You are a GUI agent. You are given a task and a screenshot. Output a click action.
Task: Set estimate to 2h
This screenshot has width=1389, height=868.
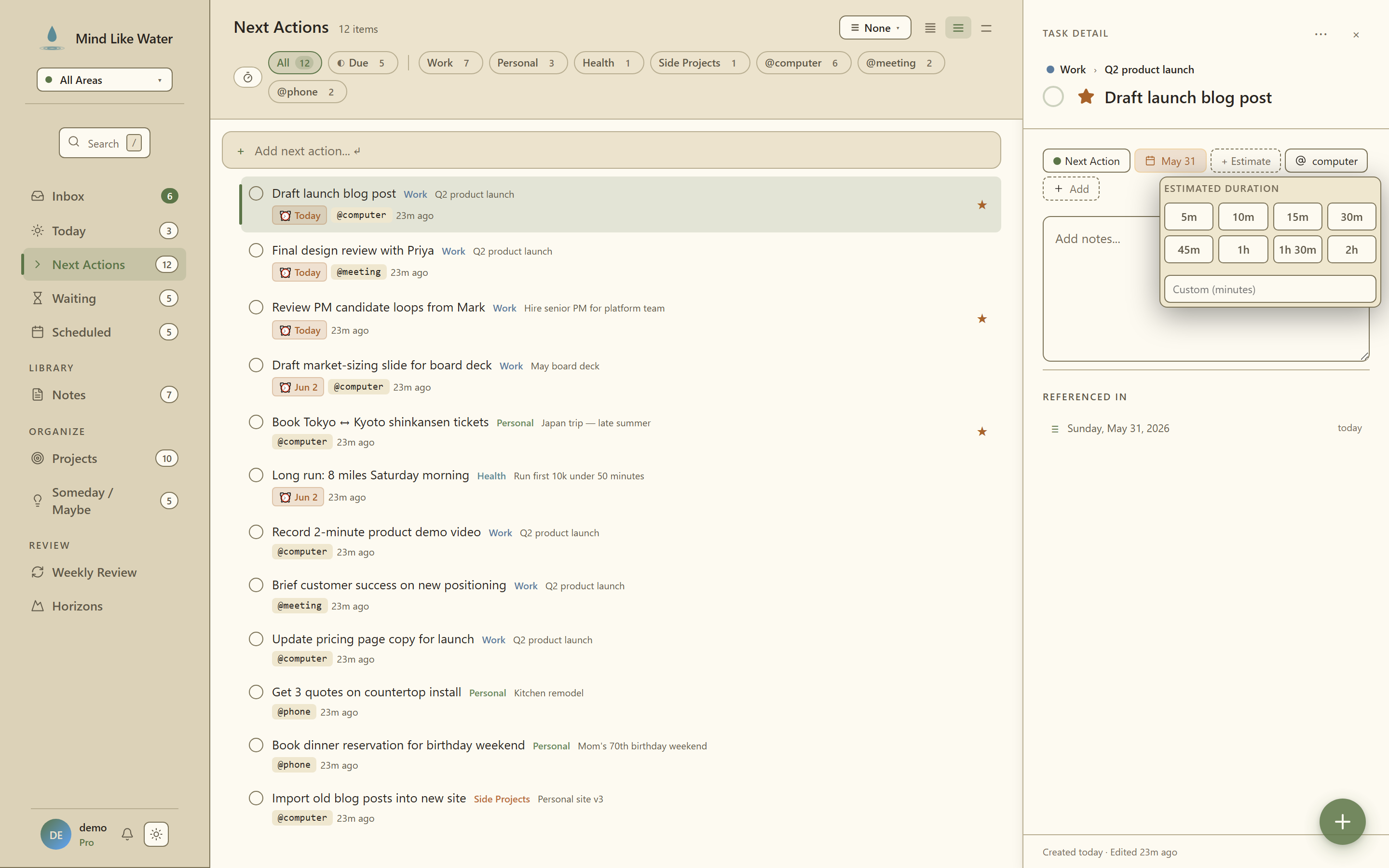(1352, 249)
